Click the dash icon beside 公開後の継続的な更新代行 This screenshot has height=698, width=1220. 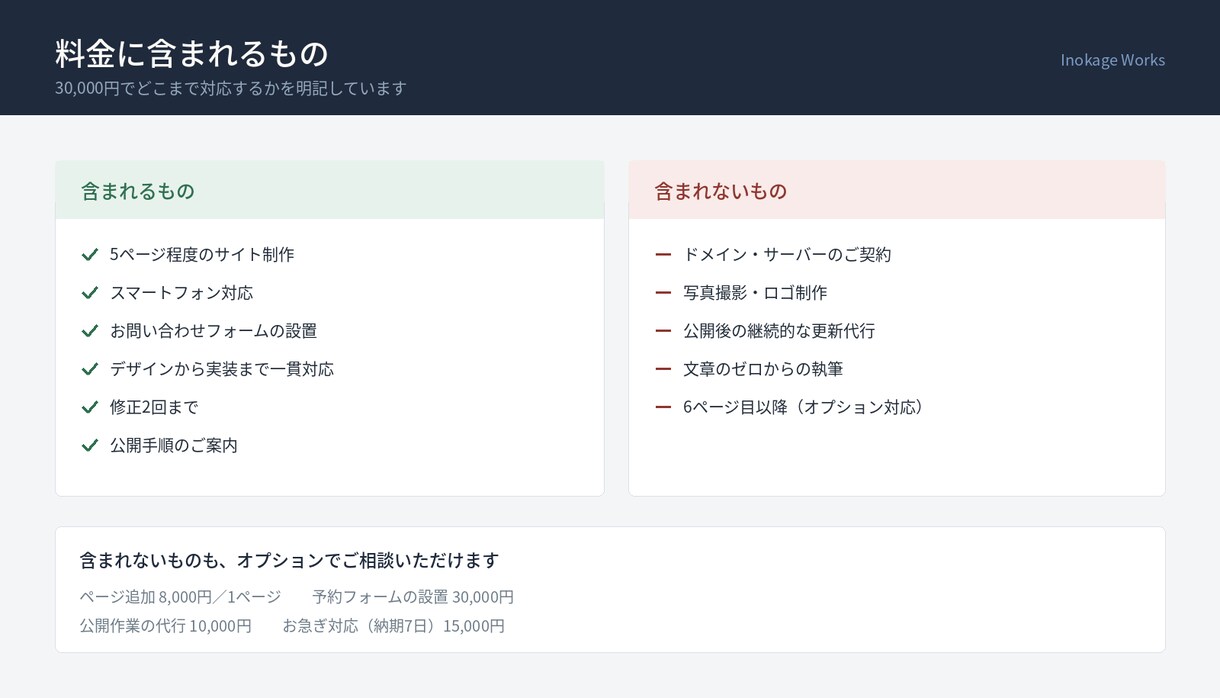click(x=663, y=330)
